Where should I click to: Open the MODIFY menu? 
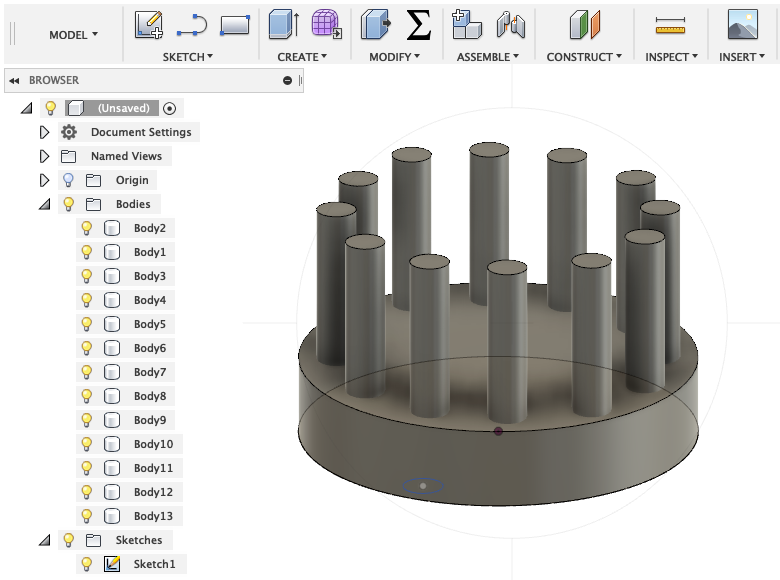coord(394,57)
